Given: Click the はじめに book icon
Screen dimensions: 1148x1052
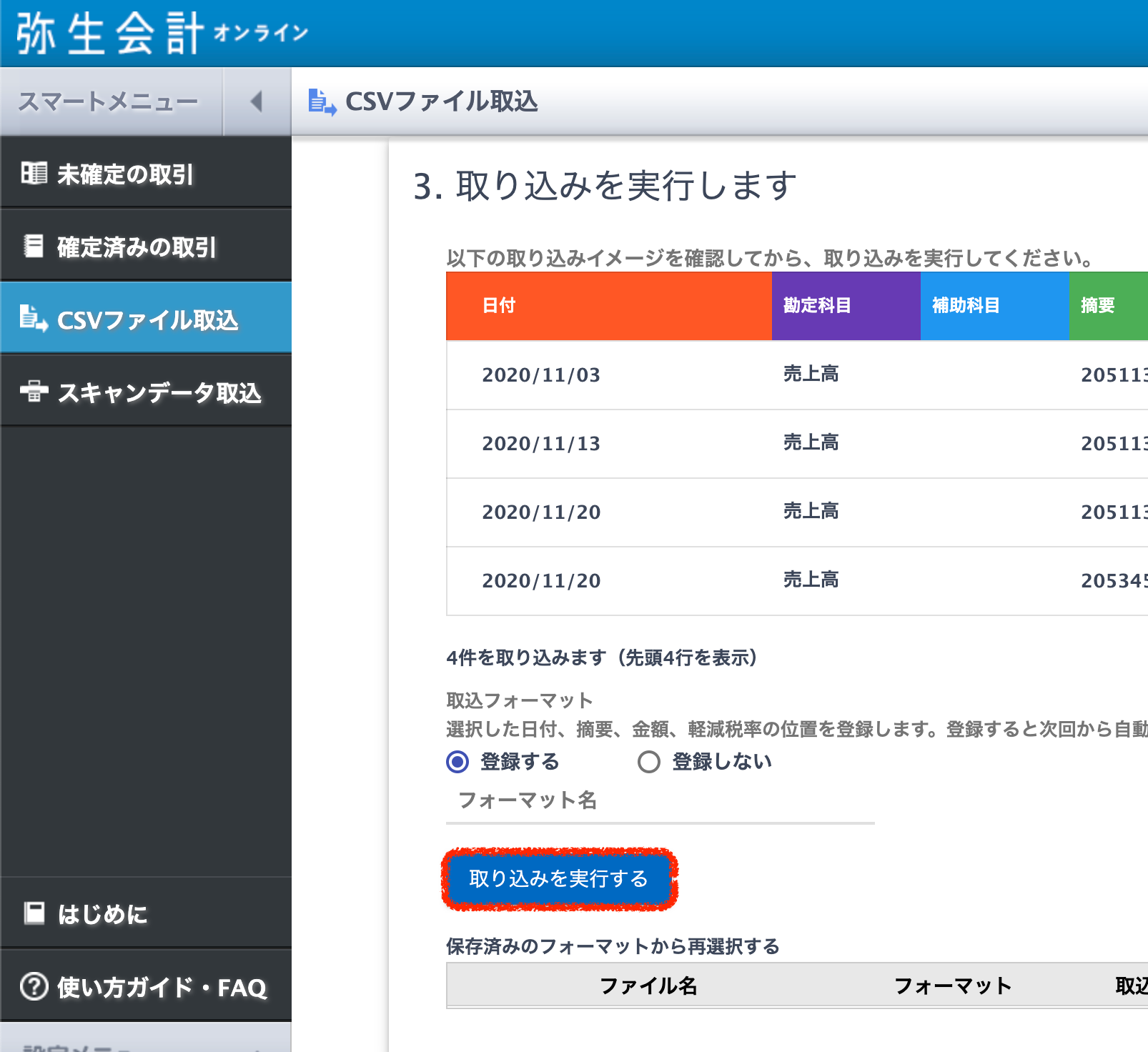Looking at the screenshot, I should click(34, 913).
